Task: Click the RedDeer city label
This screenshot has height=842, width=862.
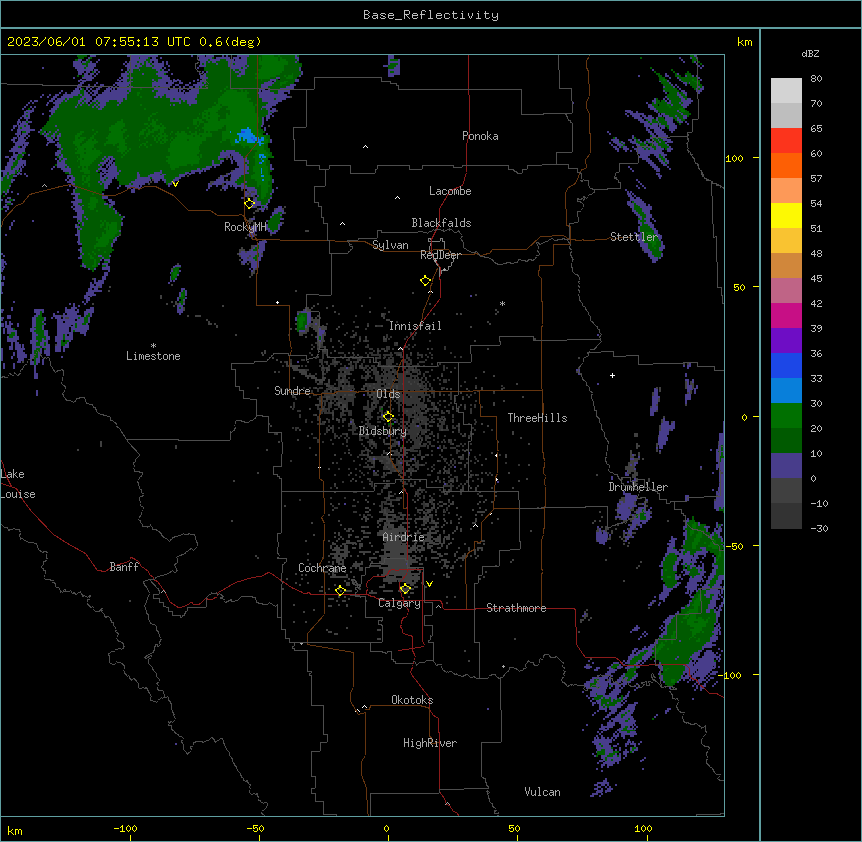Action: [440, 255]
